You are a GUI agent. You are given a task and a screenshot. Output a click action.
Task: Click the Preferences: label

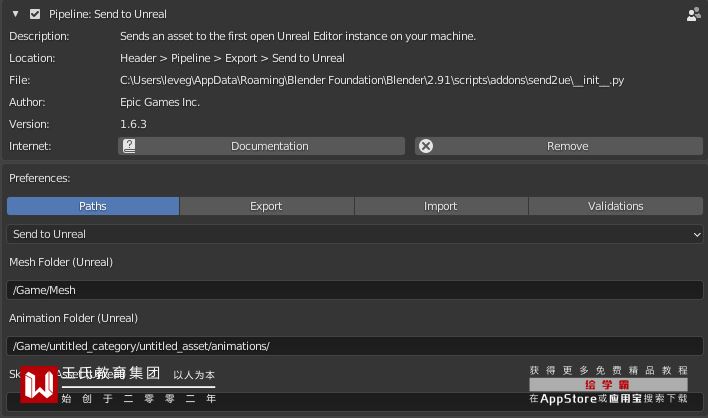click(x=40, y=178)
